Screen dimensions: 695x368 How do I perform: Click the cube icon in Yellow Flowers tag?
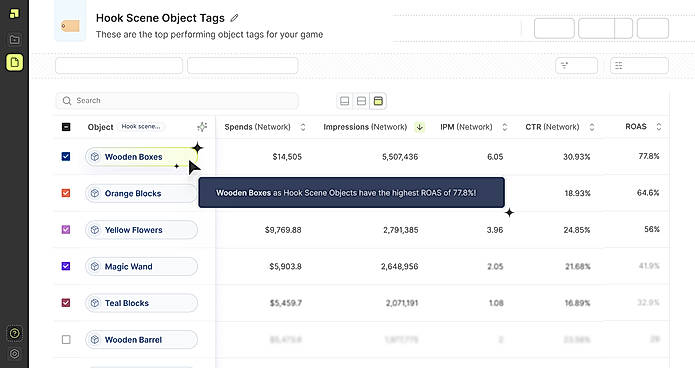tap(95, 230)
